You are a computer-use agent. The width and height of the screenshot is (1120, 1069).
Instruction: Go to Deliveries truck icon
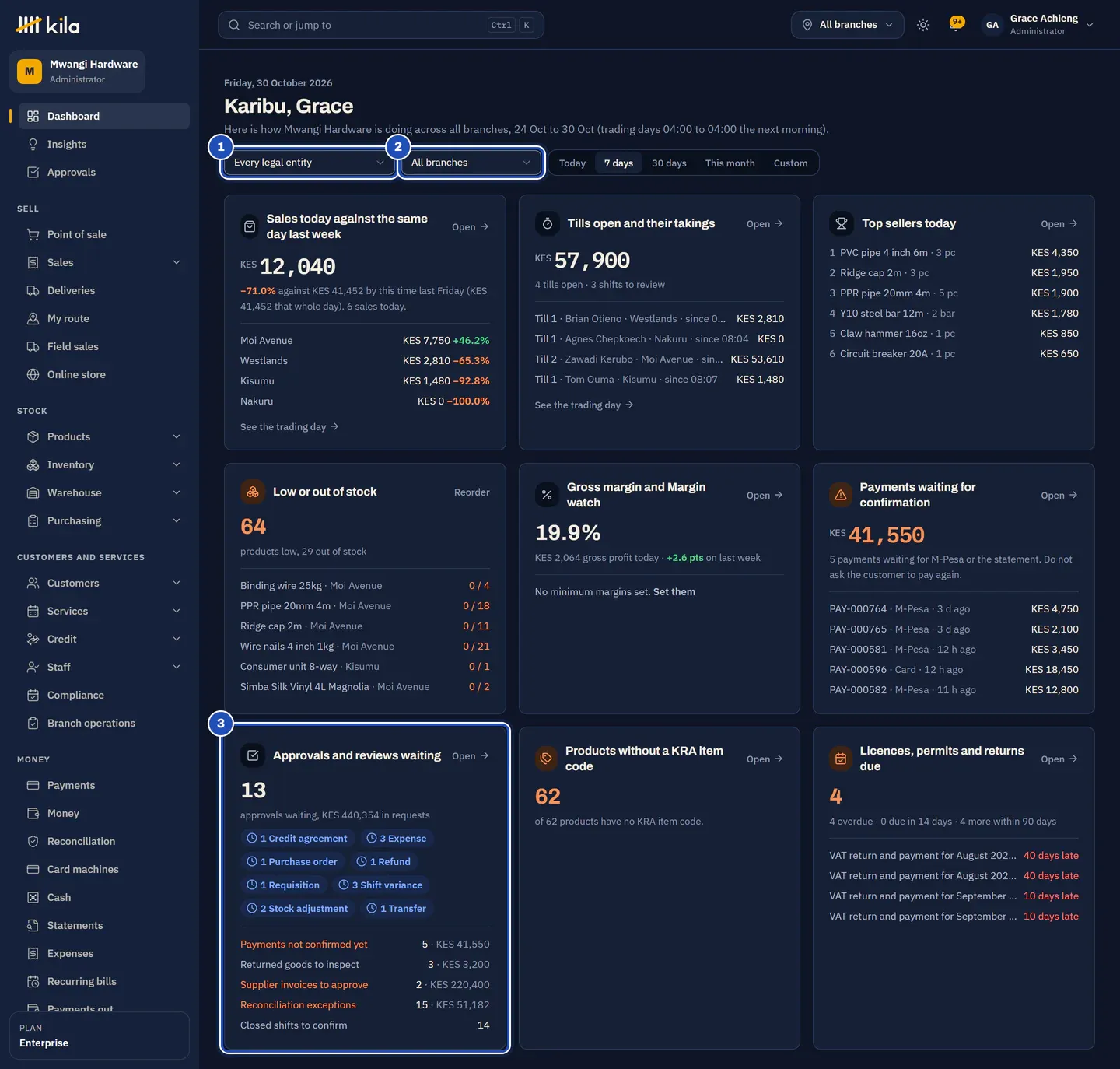coord(33,290)
